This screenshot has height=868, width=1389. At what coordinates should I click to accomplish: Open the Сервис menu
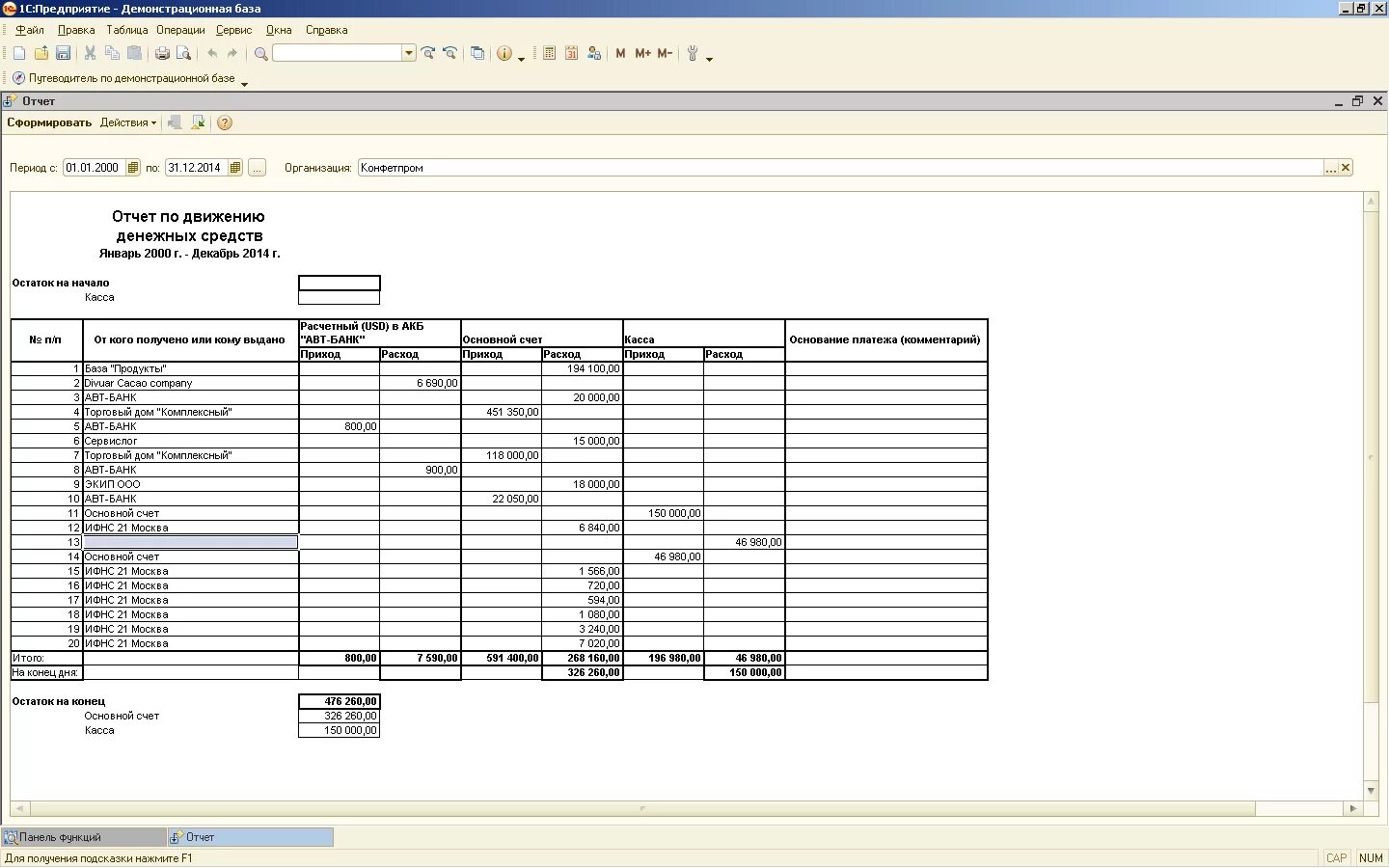(x=234, y=30)
